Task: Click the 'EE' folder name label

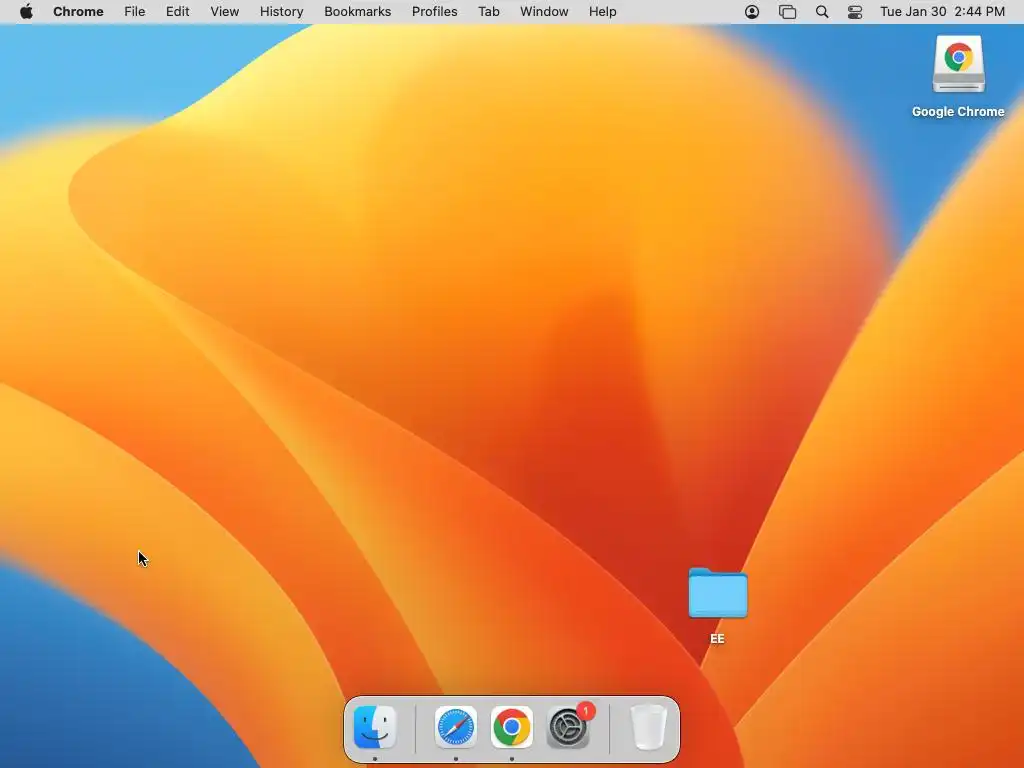Action: (717, 639)
